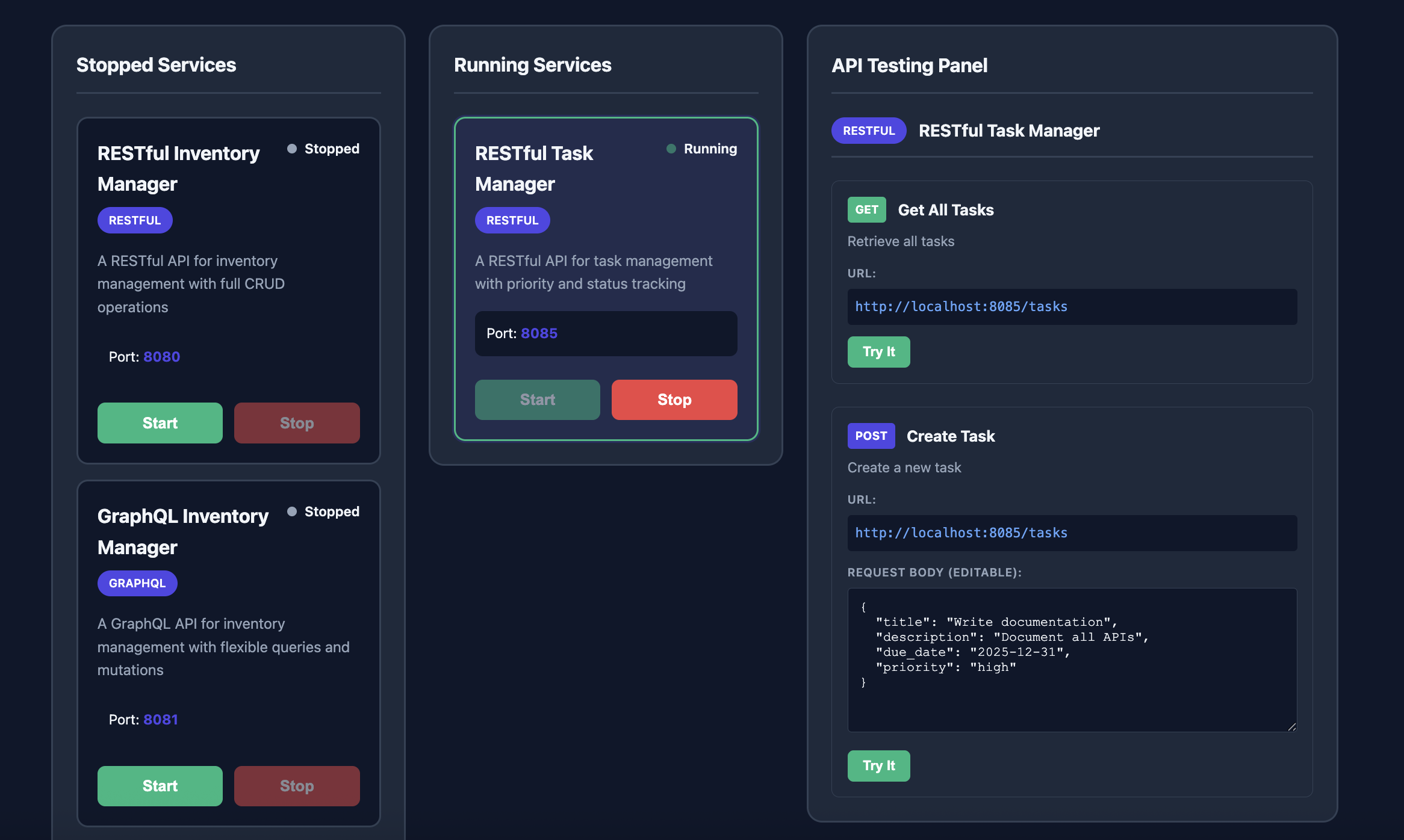
Task: Click the RESTFUL badge on RESTful Task Manager card
Action: (x=512, y=220)
